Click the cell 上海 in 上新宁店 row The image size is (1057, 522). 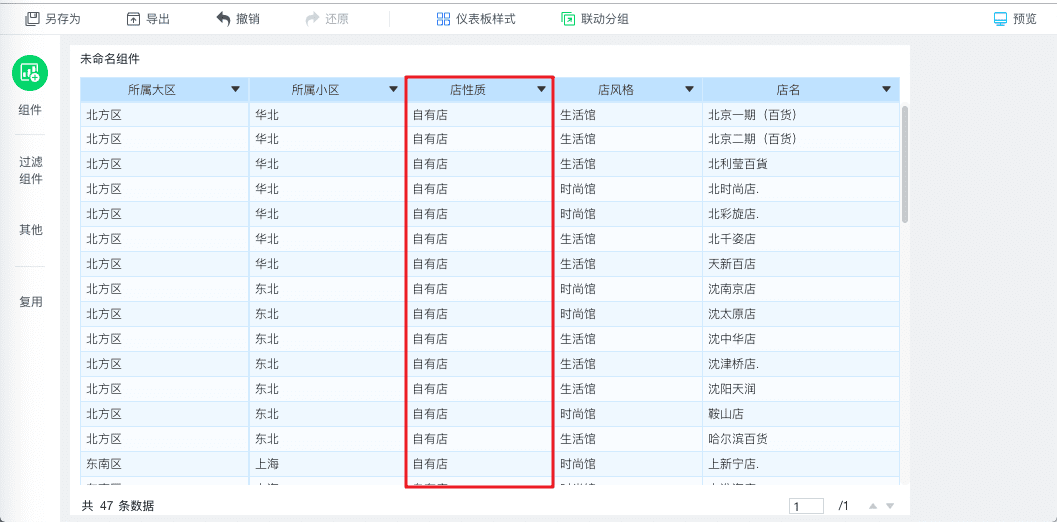[327, 464]
